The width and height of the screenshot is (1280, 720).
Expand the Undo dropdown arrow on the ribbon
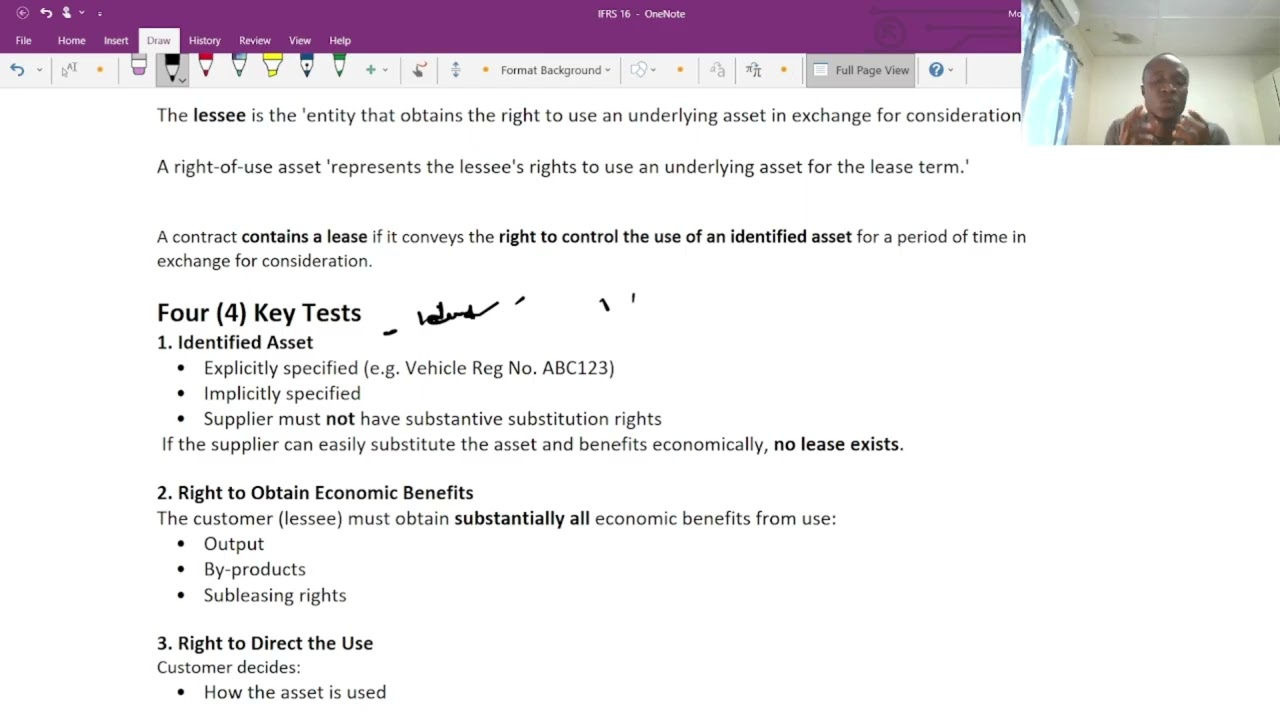coord(39,70)
